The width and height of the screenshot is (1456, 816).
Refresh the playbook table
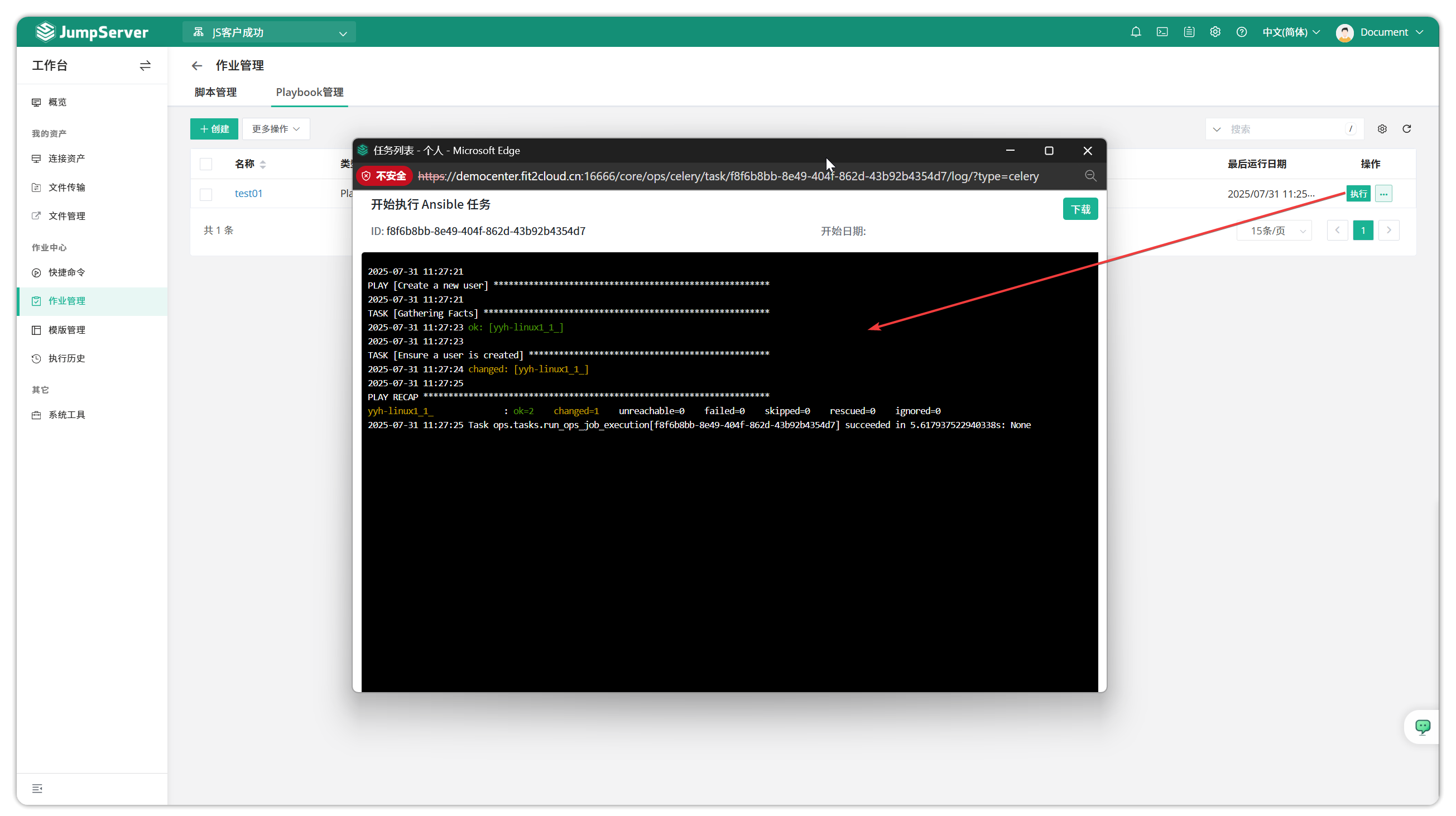1407,129
